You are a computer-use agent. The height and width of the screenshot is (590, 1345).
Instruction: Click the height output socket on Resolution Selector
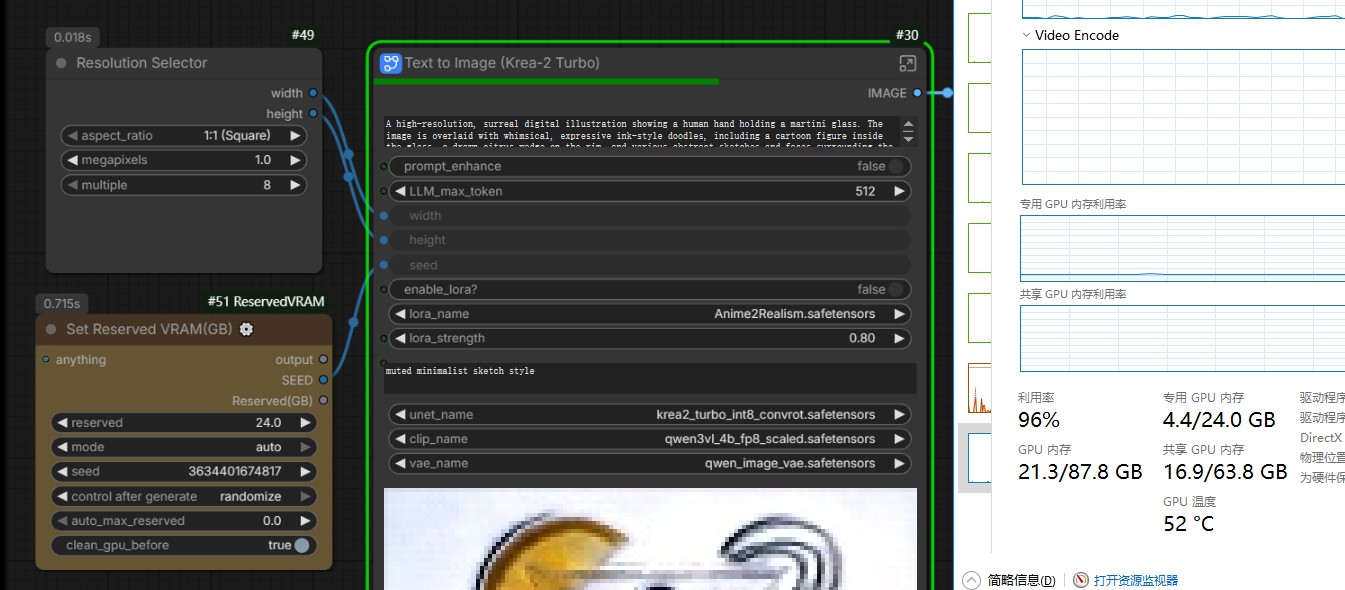click(x=313, y=114)
